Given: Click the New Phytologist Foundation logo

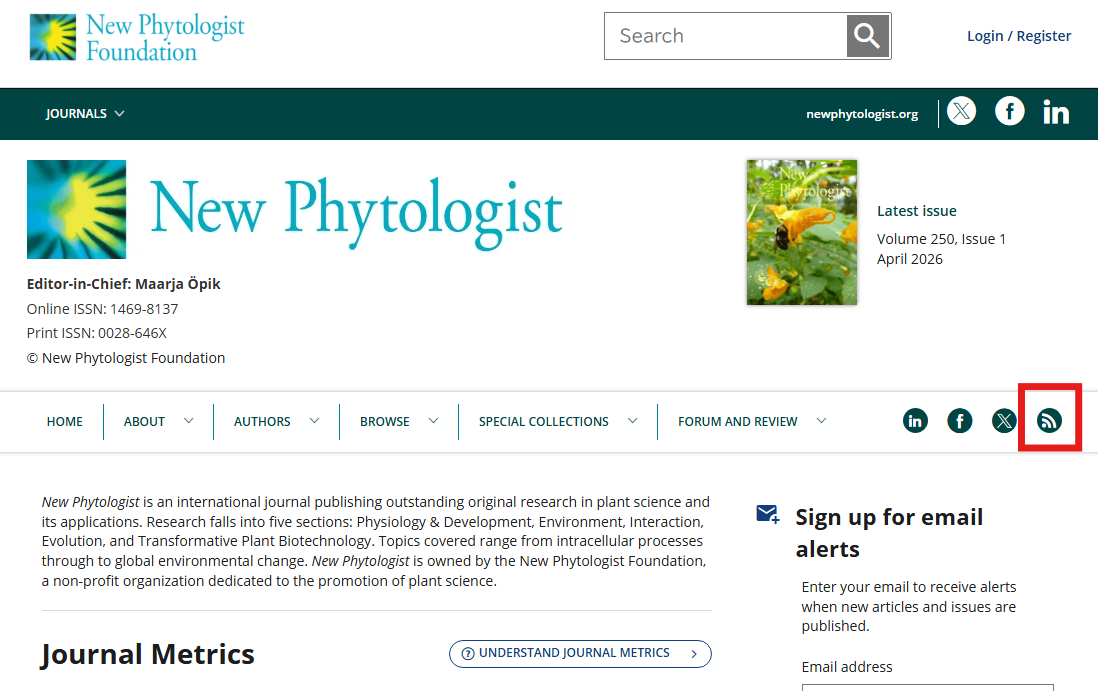Looking at the screenshot, I should [137, 37].
